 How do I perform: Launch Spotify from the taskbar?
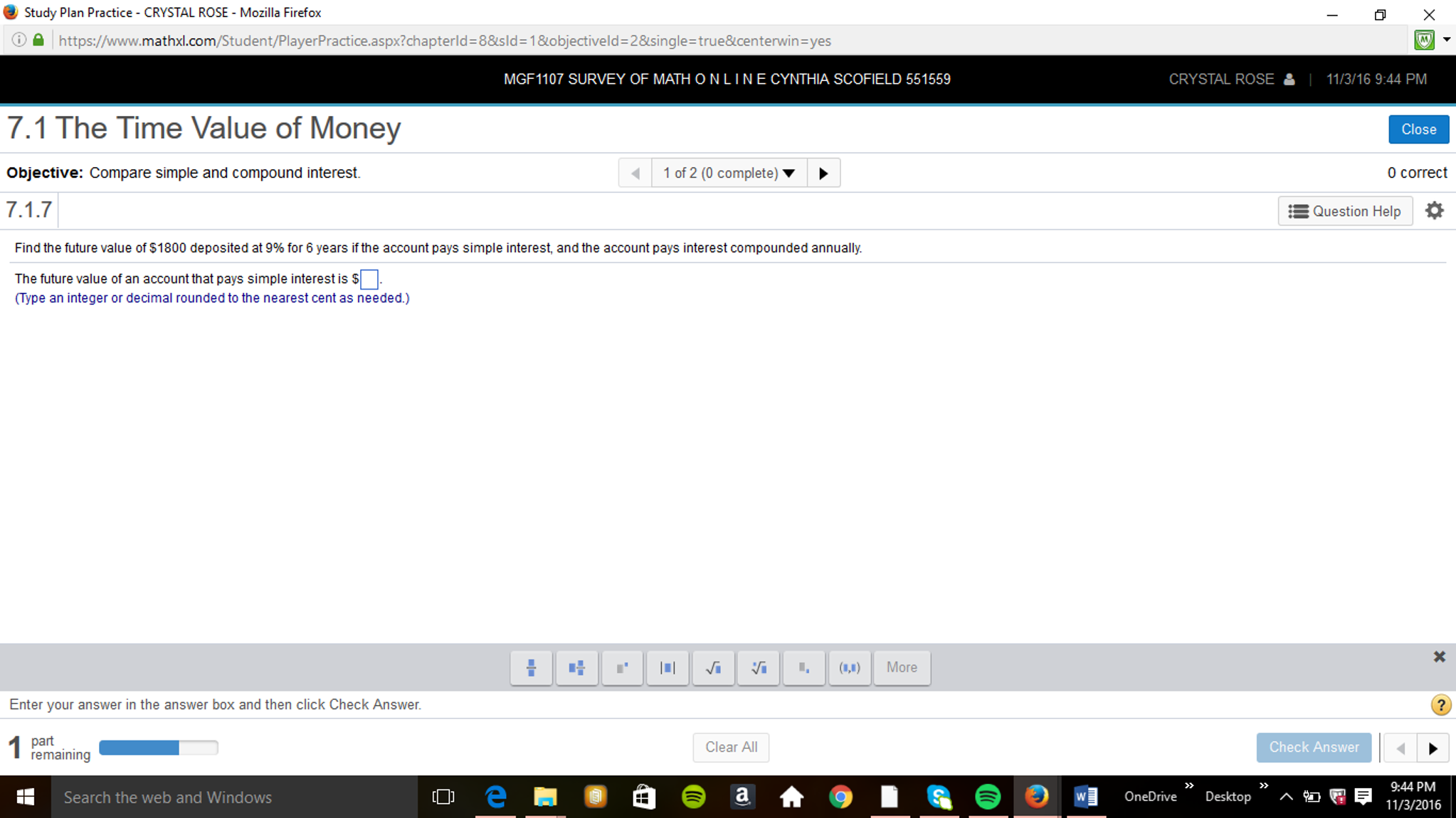point(694,797)
